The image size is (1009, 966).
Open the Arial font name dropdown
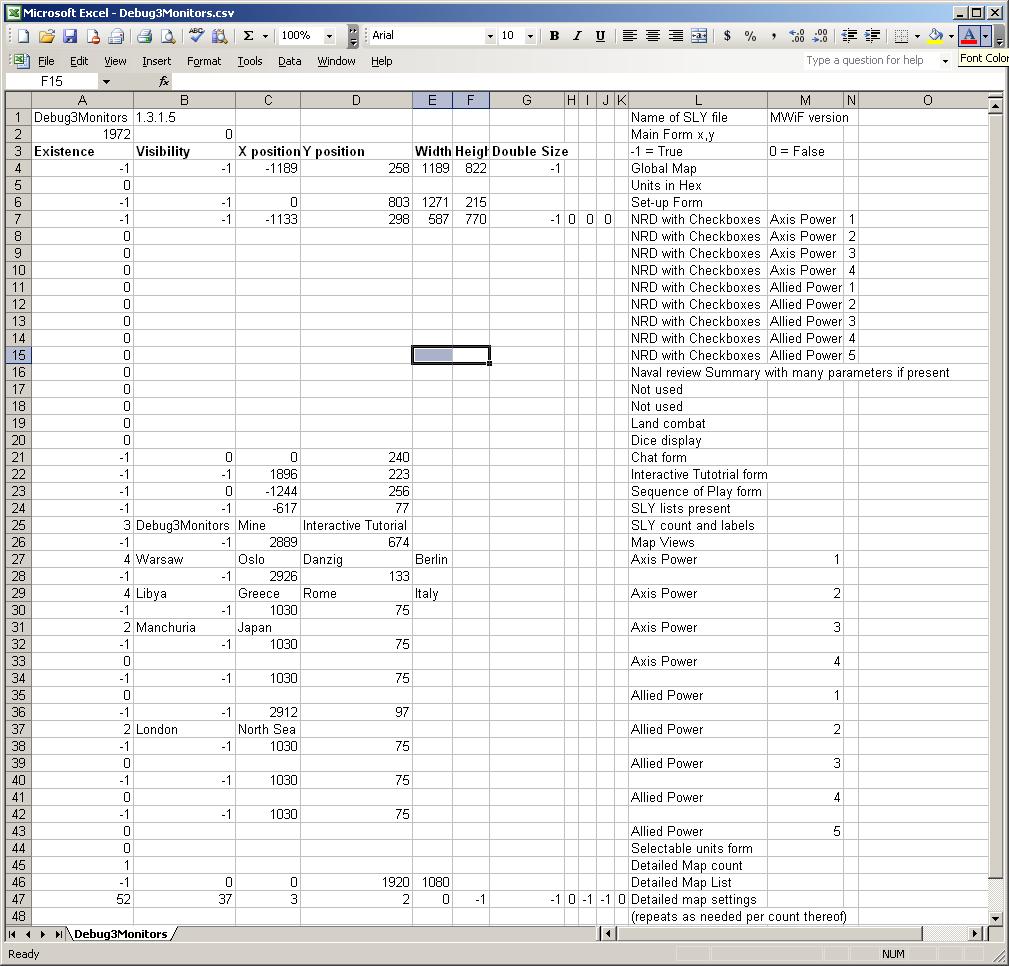pos(490,36)
